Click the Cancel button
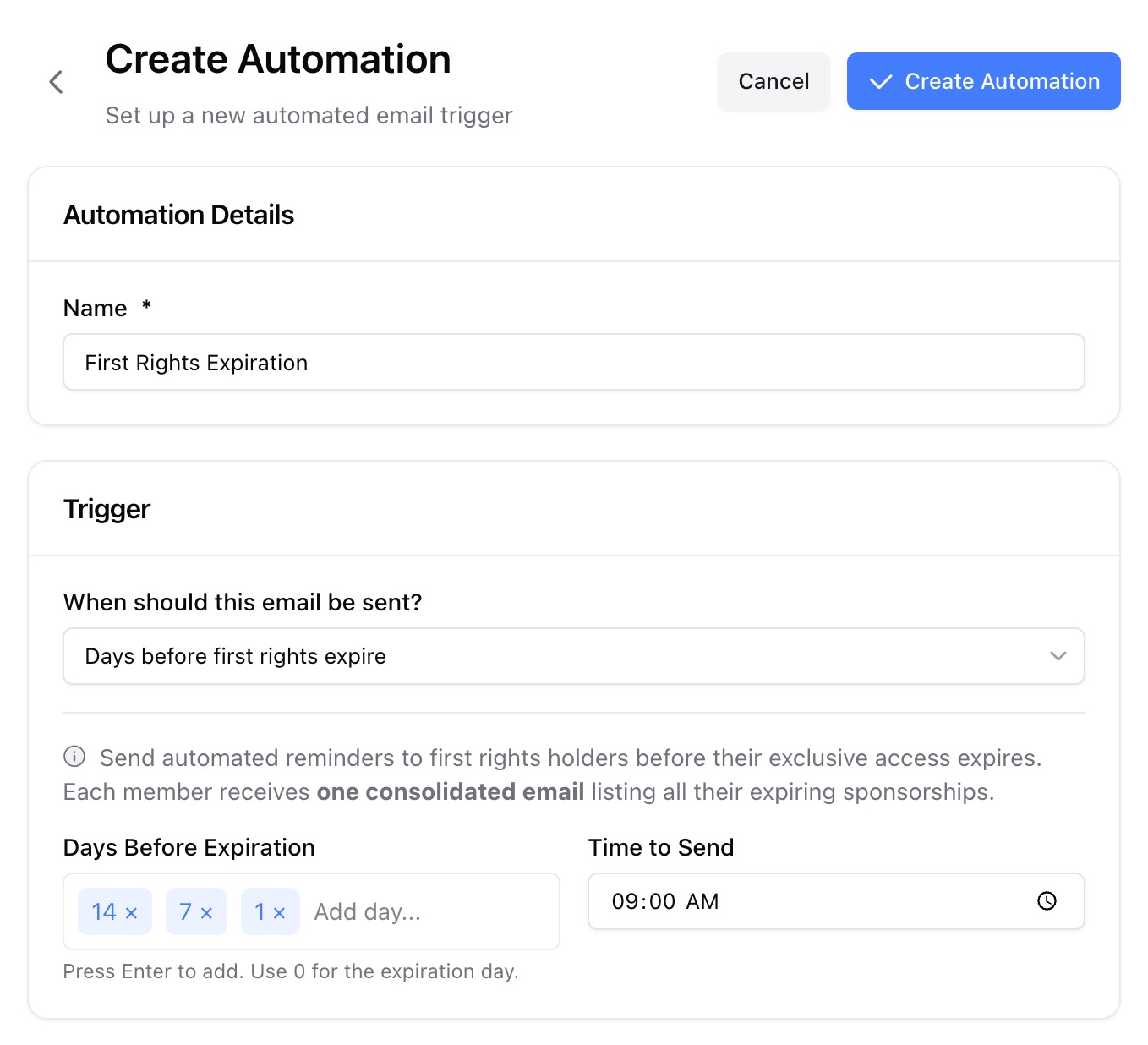The width and height of the screenshot is (1148, 1045). [x=773, y=81]
